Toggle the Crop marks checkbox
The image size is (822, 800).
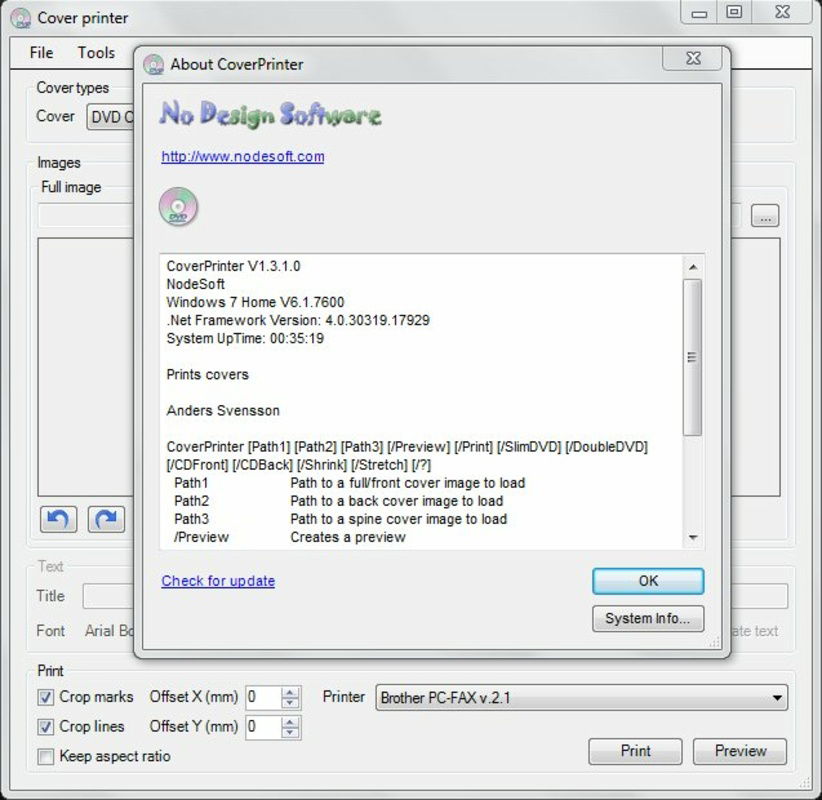pos(46,697)
